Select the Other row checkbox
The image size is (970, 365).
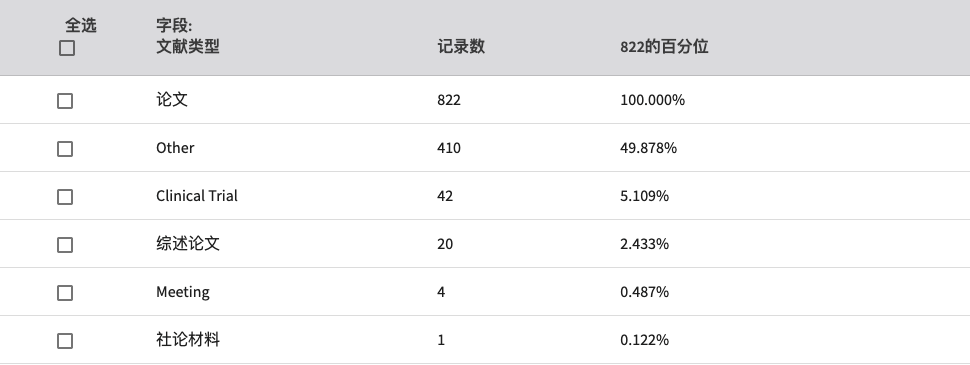(65, 149)
